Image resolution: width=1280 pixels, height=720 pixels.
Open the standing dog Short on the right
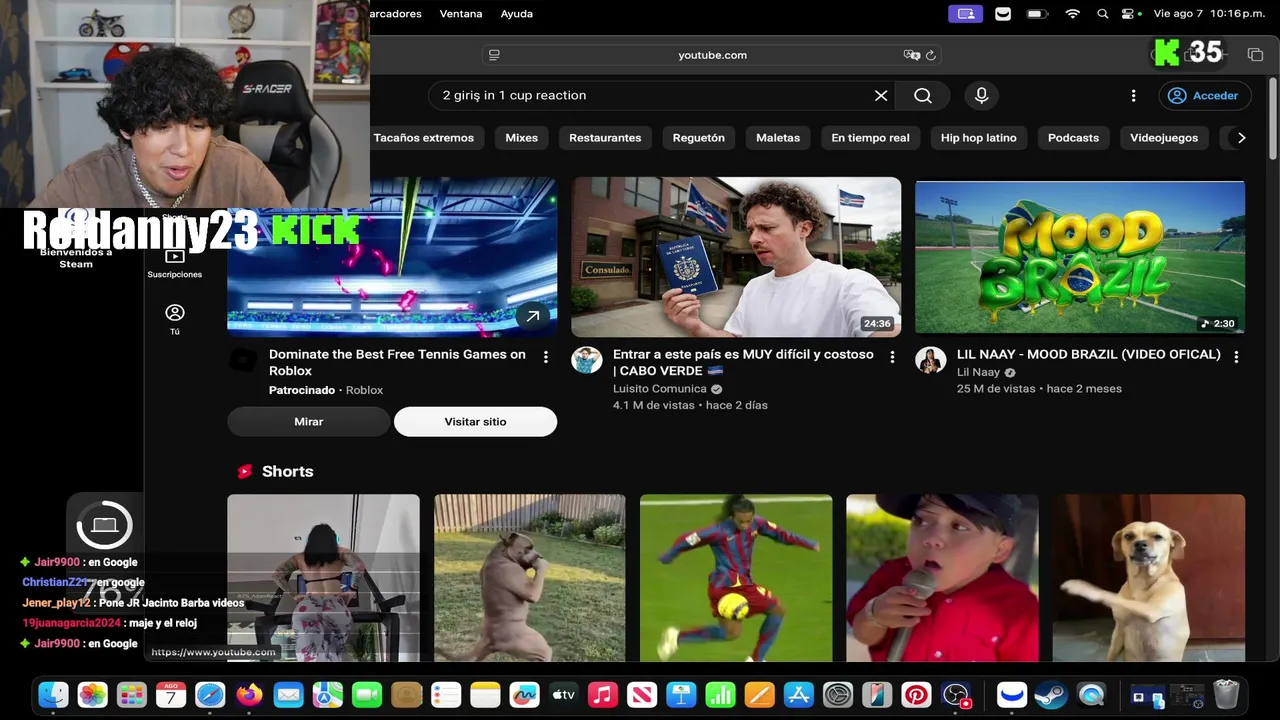click(1149, 578)
